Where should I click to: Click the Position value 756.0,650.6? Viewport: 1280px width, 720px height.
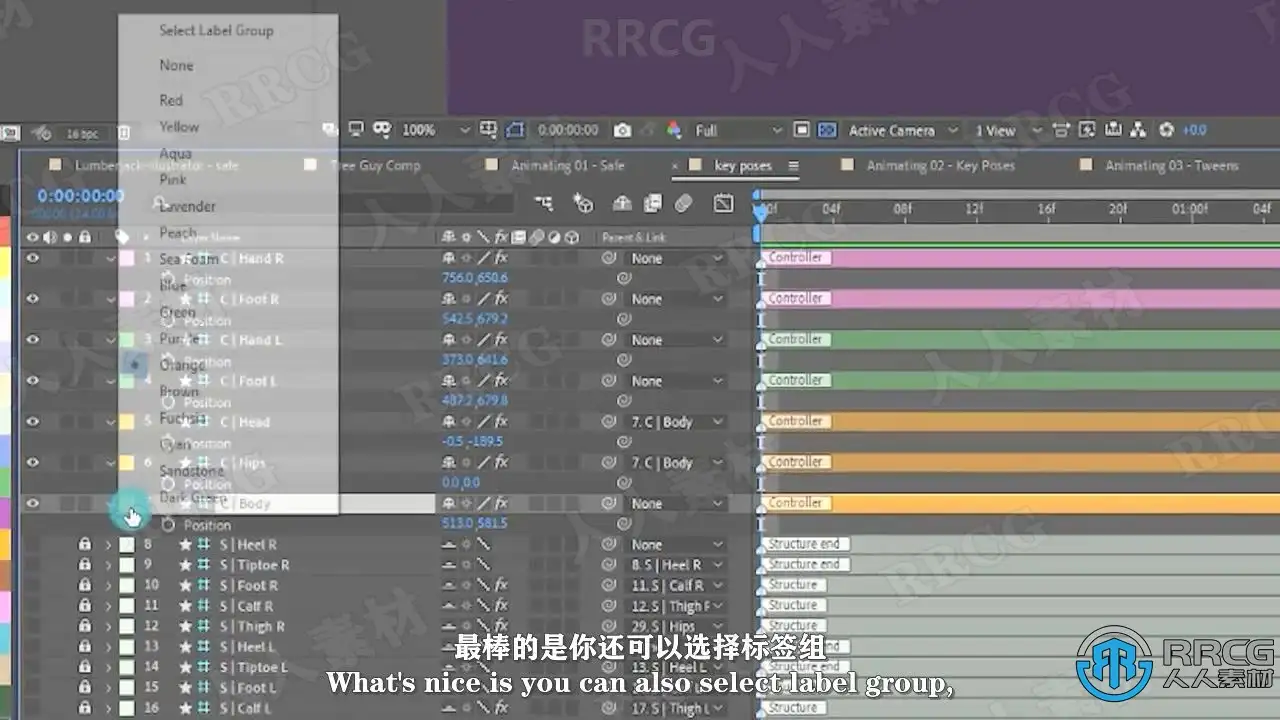[474, 278]
